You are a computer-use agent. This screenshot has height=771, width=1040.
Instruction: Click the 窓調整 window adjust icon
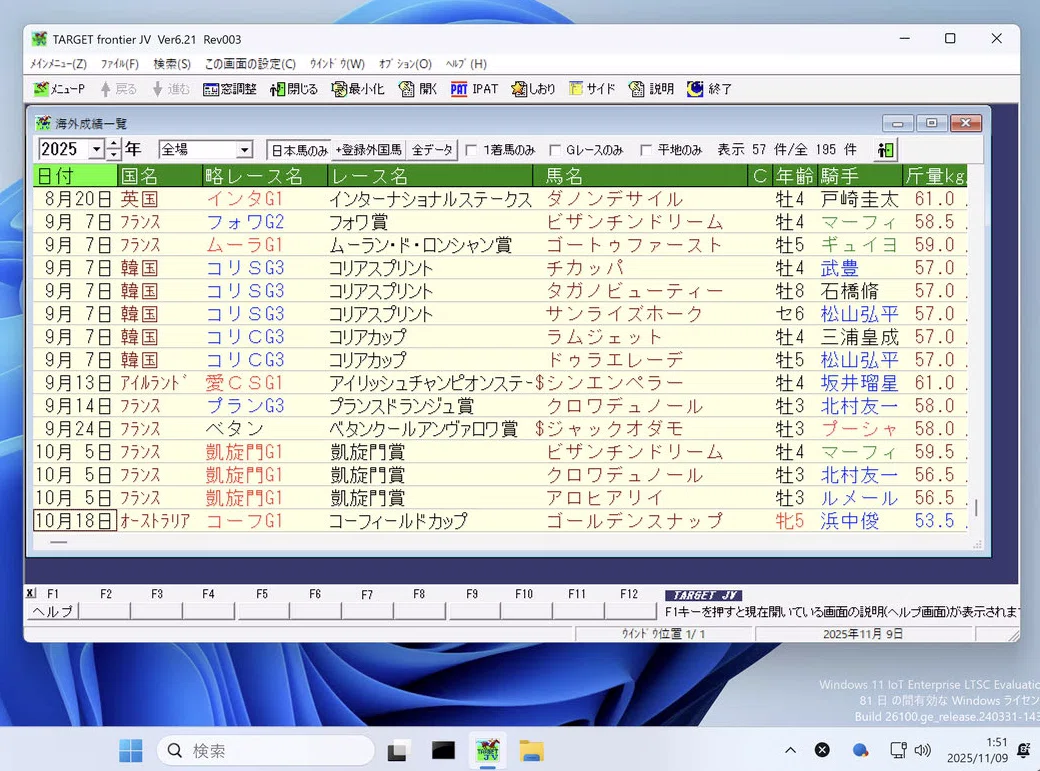[x=229, y=89]
